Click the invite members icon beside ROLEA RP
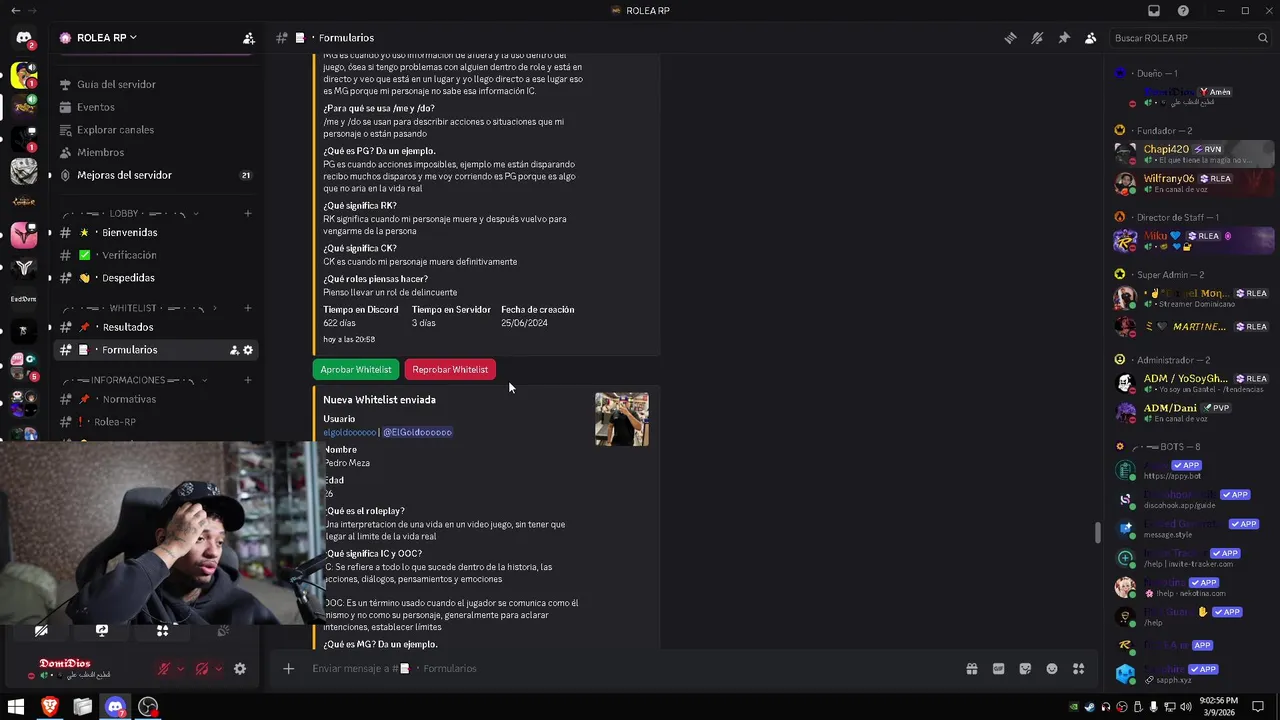1280x720 pixels. tap(248, 38)
